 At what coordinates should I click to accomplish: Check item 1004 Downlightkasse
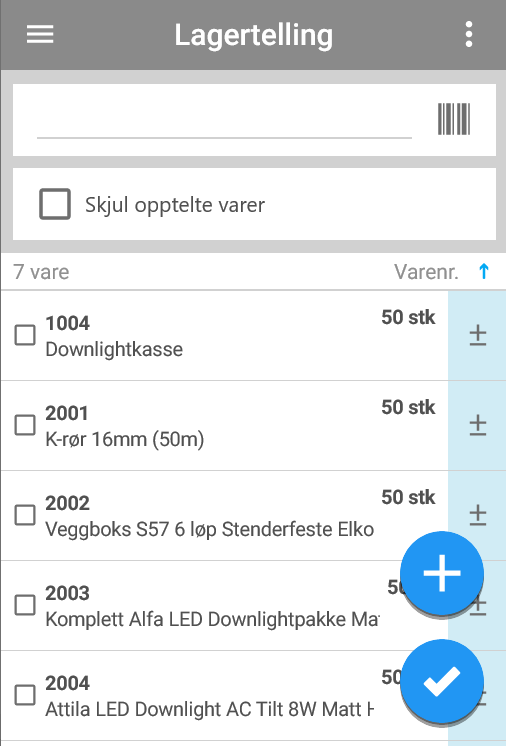25,335
